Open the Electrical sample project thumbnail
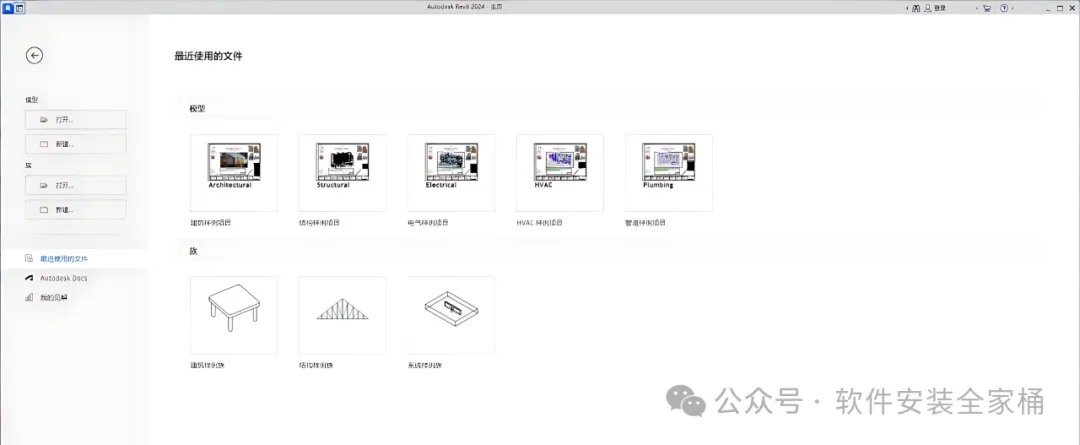Viewport: 1080px width, 445px height. pyautogui.click(x=451, y=173)
